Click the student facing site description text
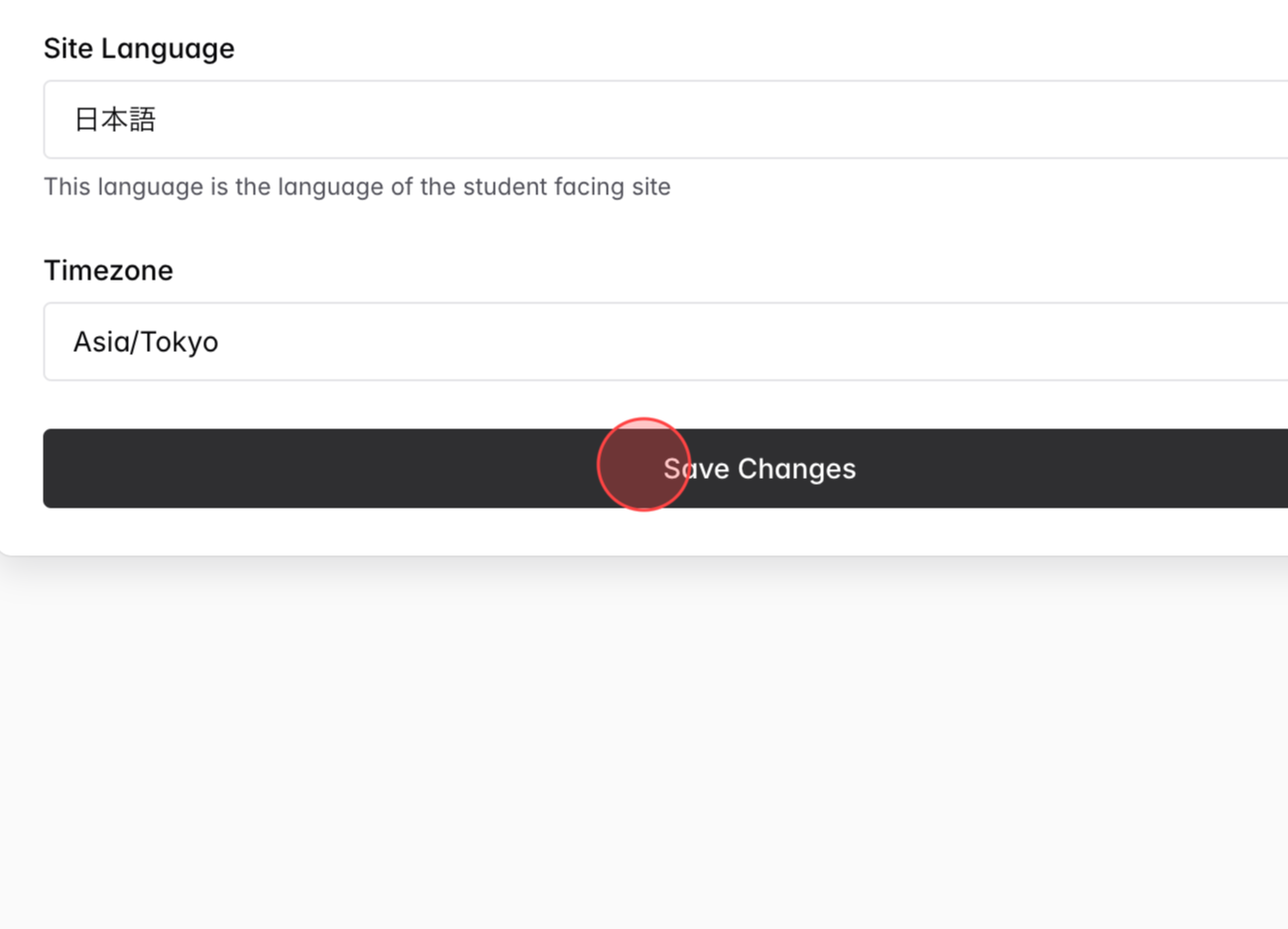The height and width of the screenshot is (929, 1288). 357,186
